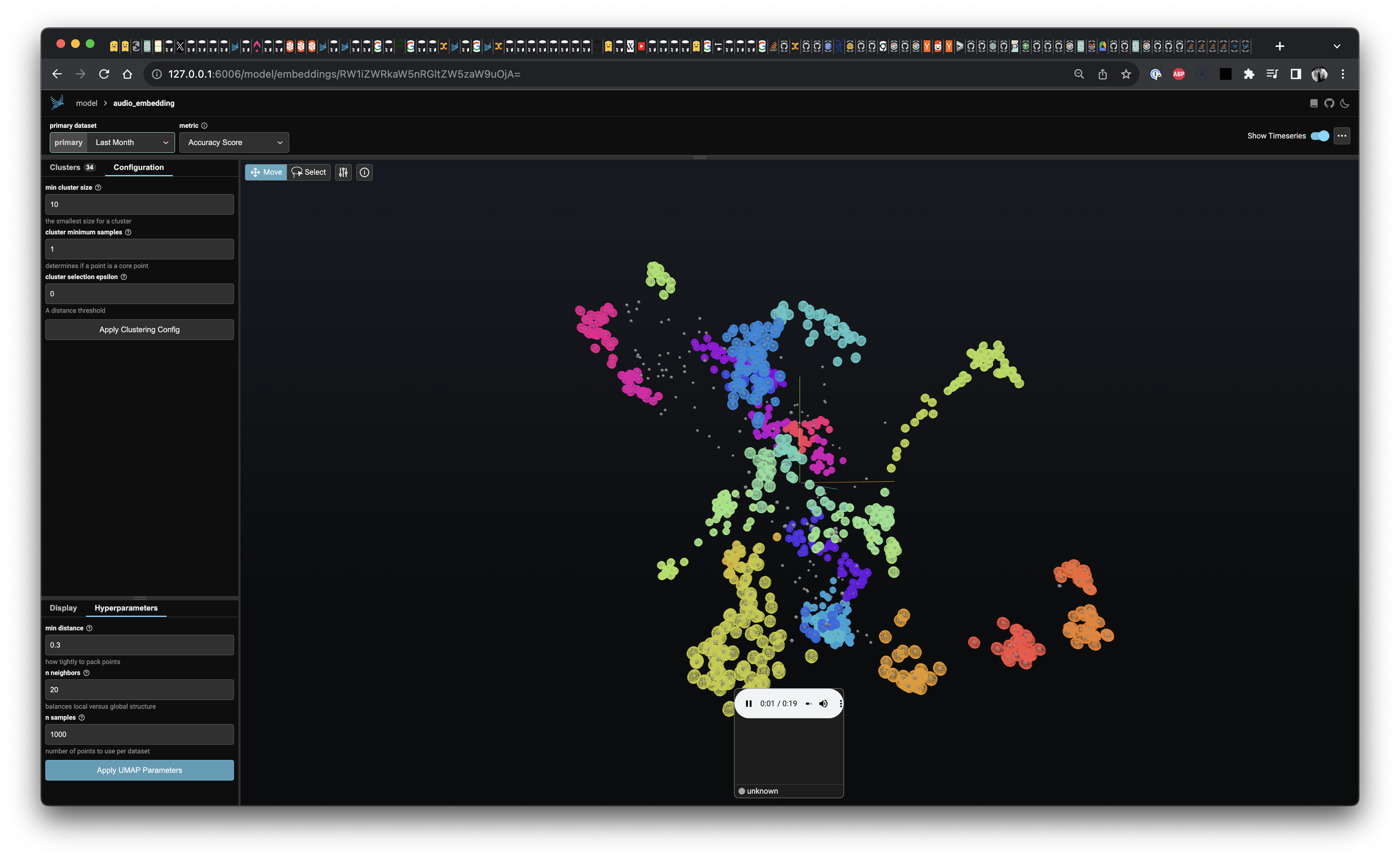Select the Move tool in toolbar

point(265,171)
